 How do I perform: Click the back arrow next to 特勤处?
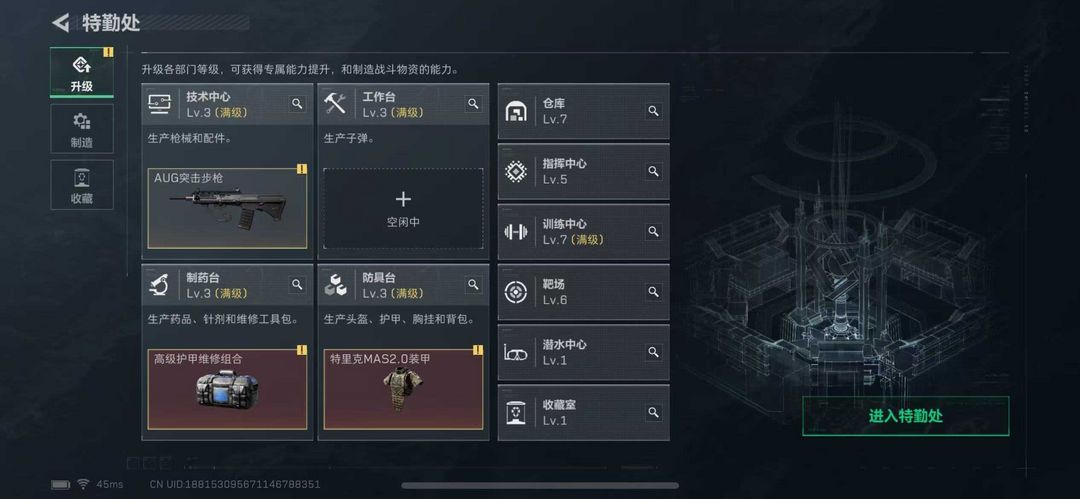(x=61, y=23)
